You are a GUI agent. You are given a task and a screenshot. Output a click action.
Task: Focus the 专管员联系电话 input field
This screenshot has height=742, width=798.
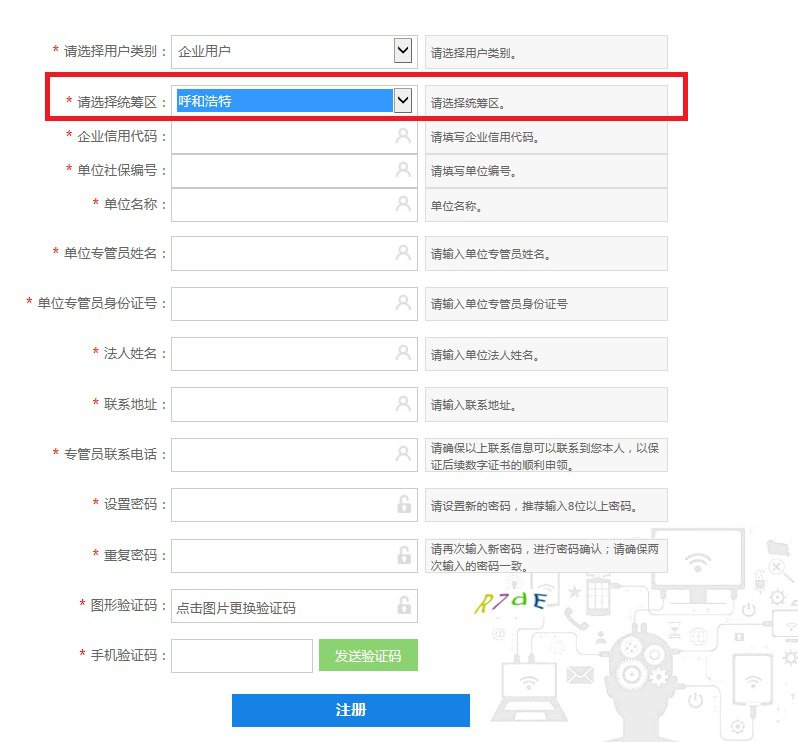pyautogui.click(x=282, y=454)
